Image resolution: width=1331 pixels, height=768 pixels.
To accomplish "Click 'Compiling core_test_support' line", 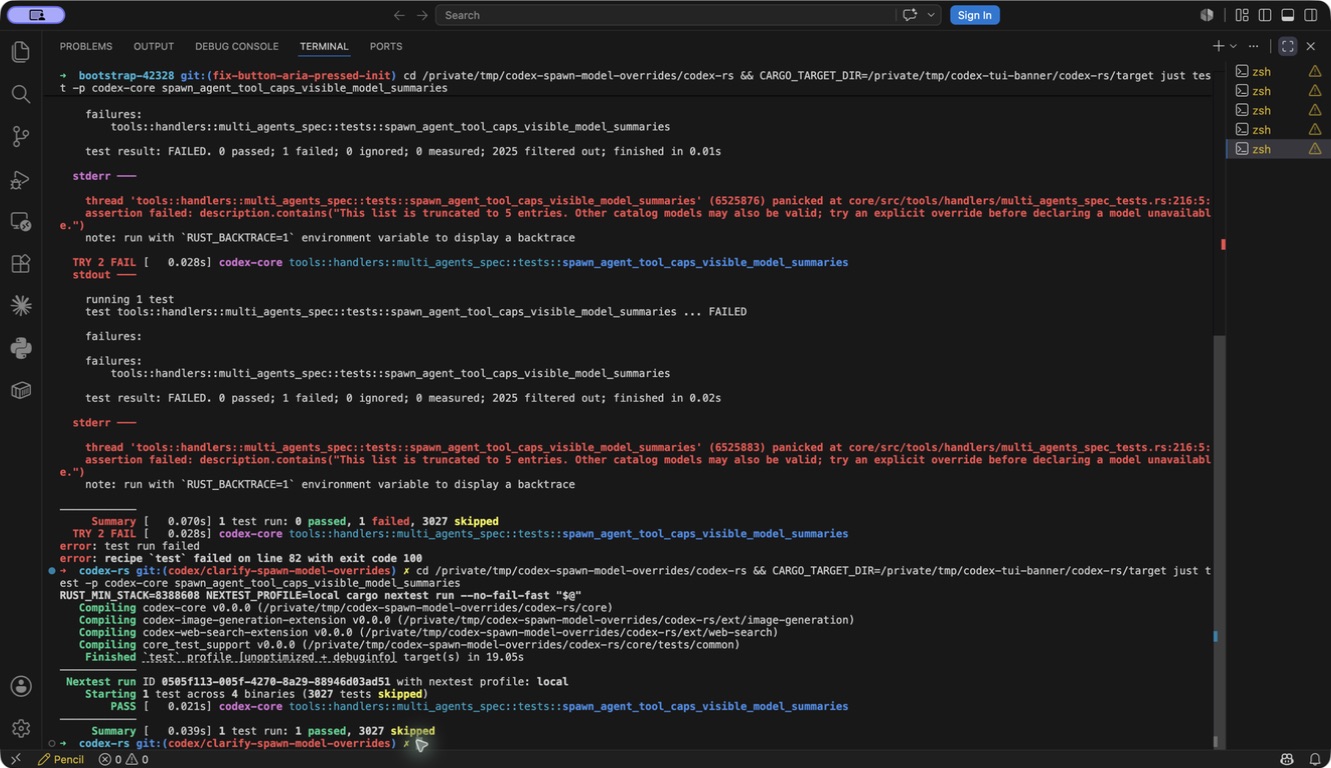I will point(409,645).
